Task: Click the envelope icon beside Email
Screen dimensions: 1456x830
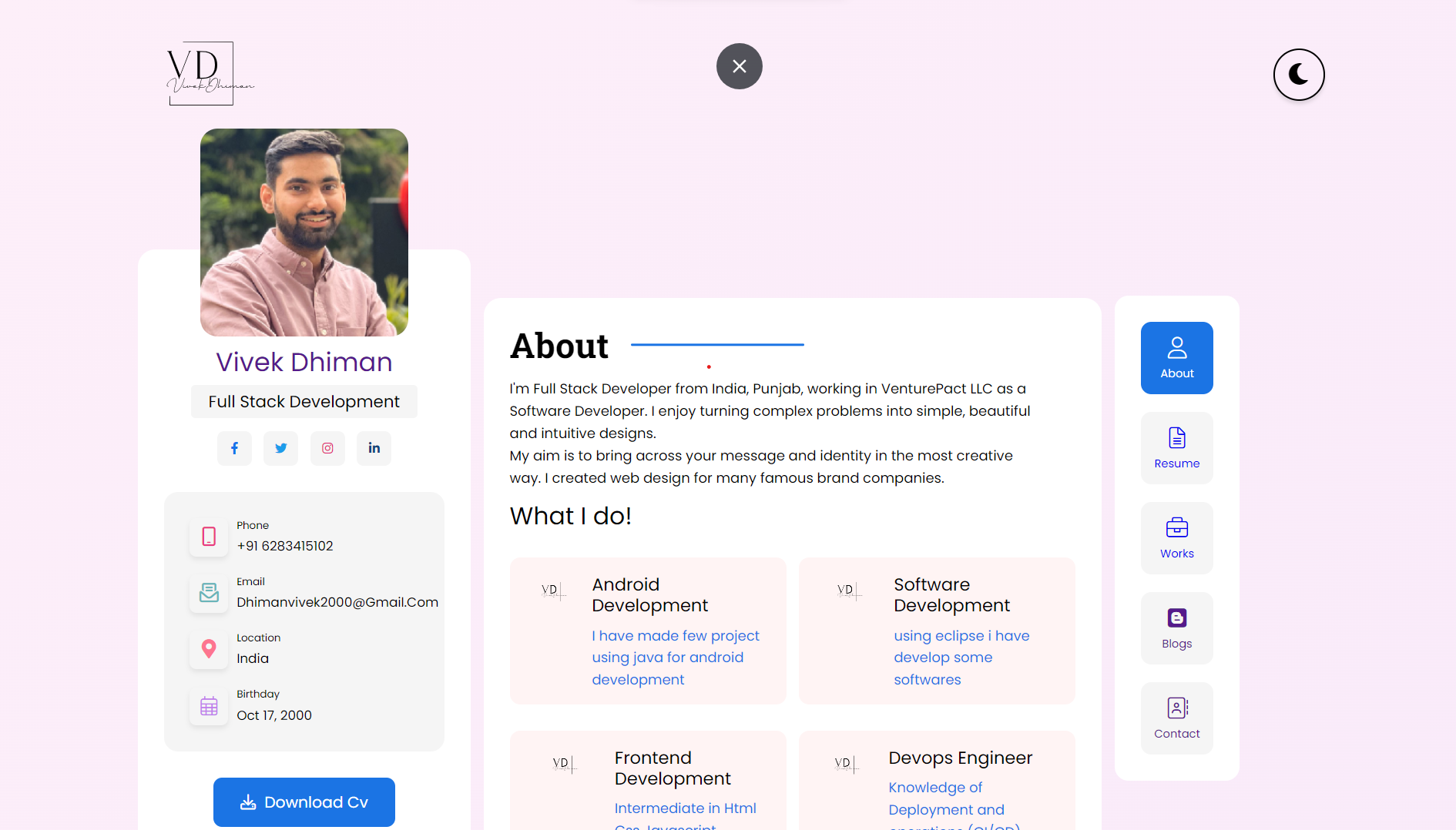Action: (209, 593)
